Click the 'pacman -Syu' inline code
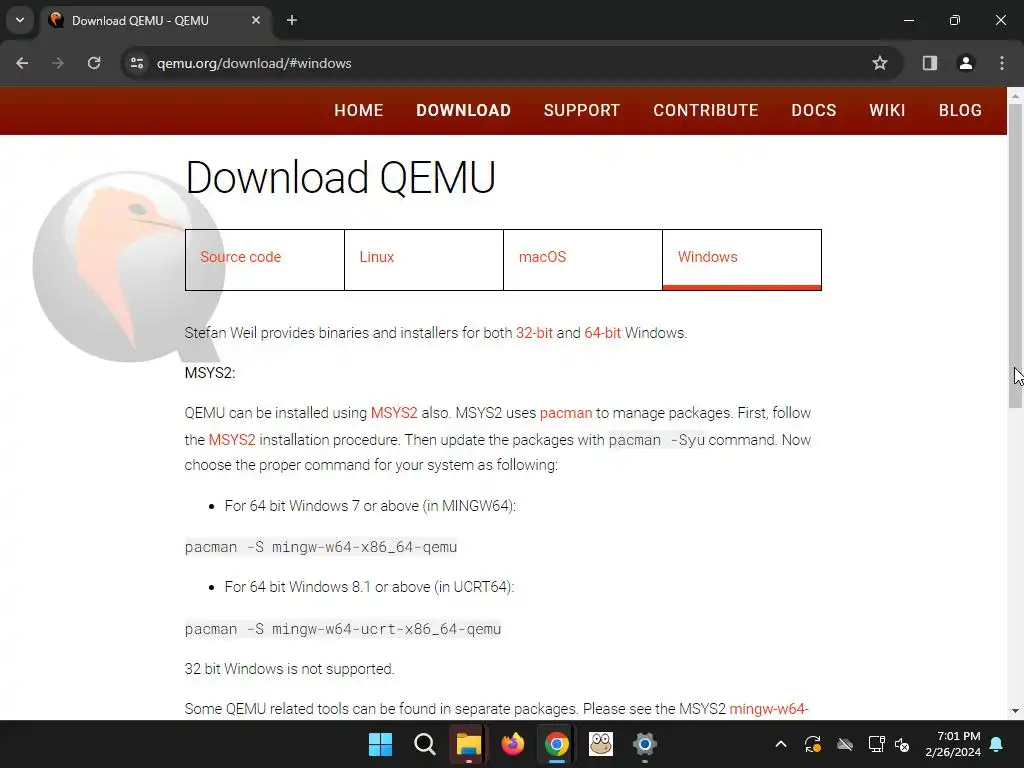The width and height of the screenshot is (1024, 768). click(x=656, y=440)
